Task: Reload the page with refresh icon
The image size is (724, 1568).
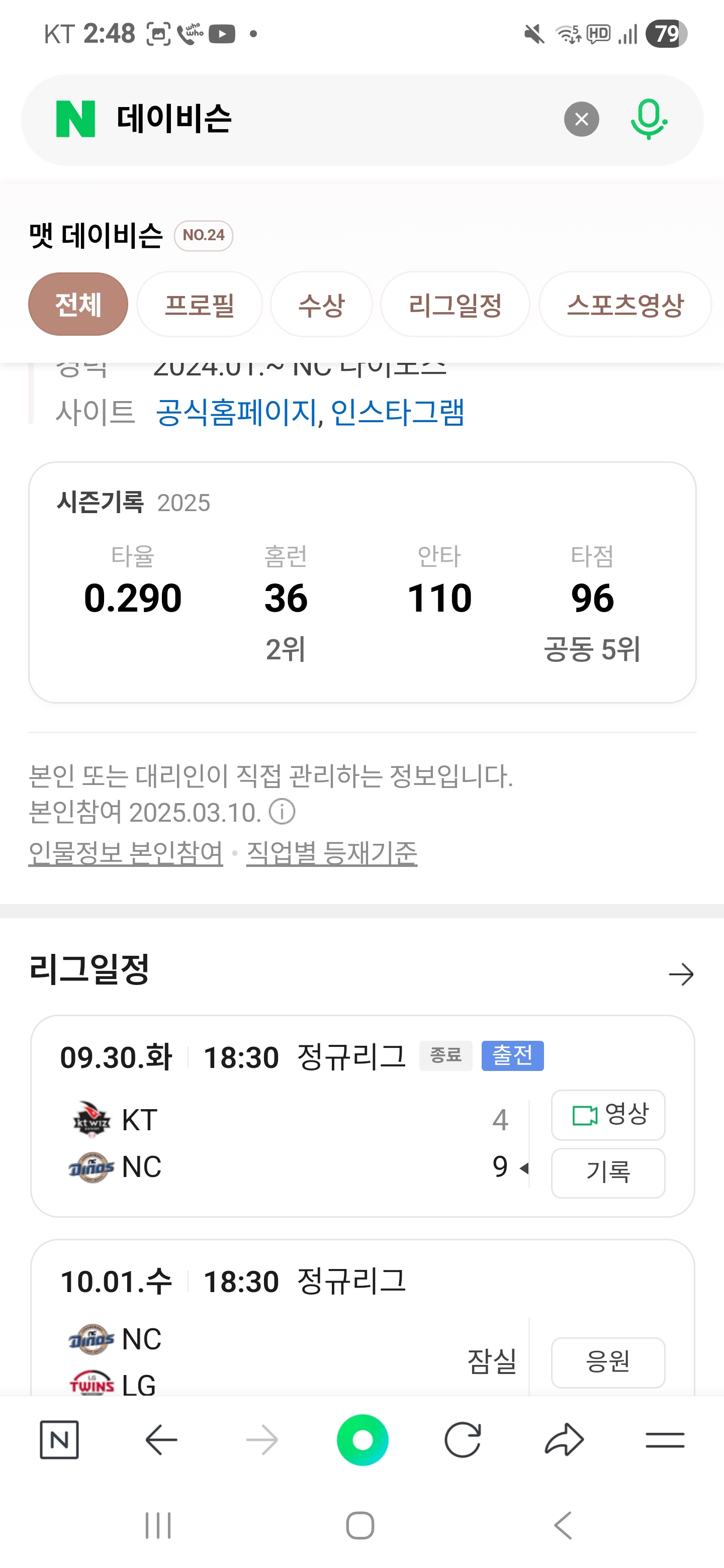Action: (463, 1440)
